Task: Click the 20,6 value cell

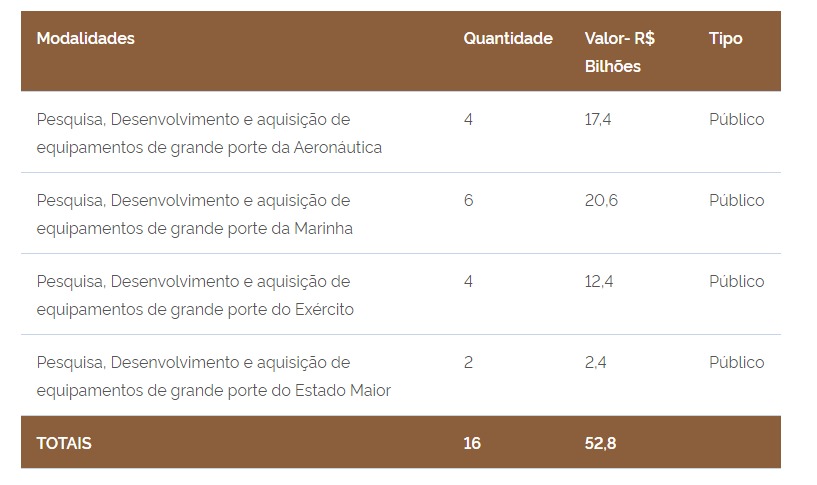Action: click(601, 201)
